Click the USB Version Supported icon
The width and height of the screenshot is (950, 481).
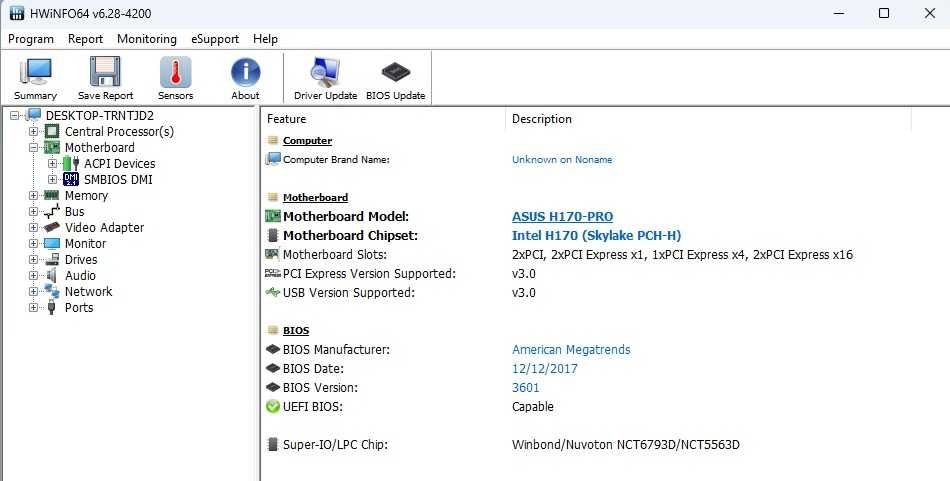273,293
